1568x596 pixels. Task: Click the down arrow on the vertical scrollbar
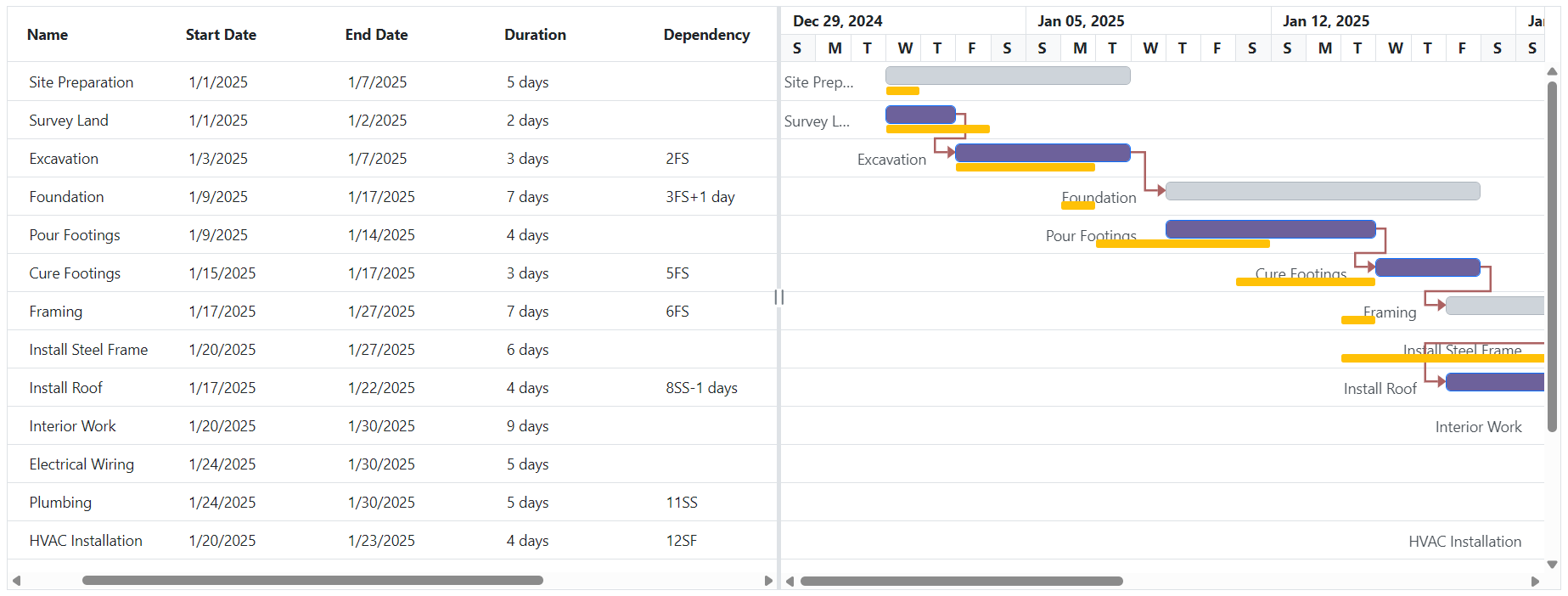pos(1553,564)
